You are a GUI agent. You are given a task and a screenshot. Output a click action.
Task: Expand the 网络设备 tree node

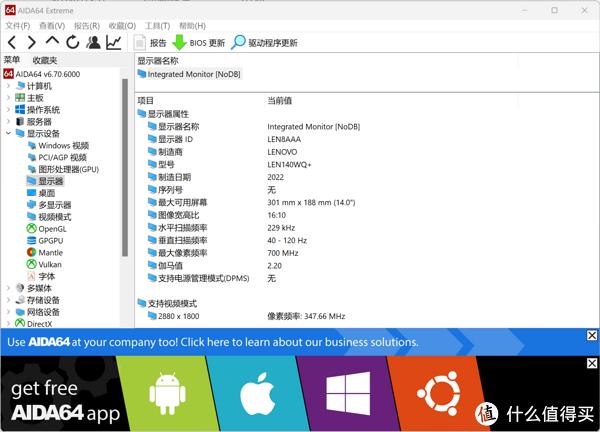(x=8, y=311)
